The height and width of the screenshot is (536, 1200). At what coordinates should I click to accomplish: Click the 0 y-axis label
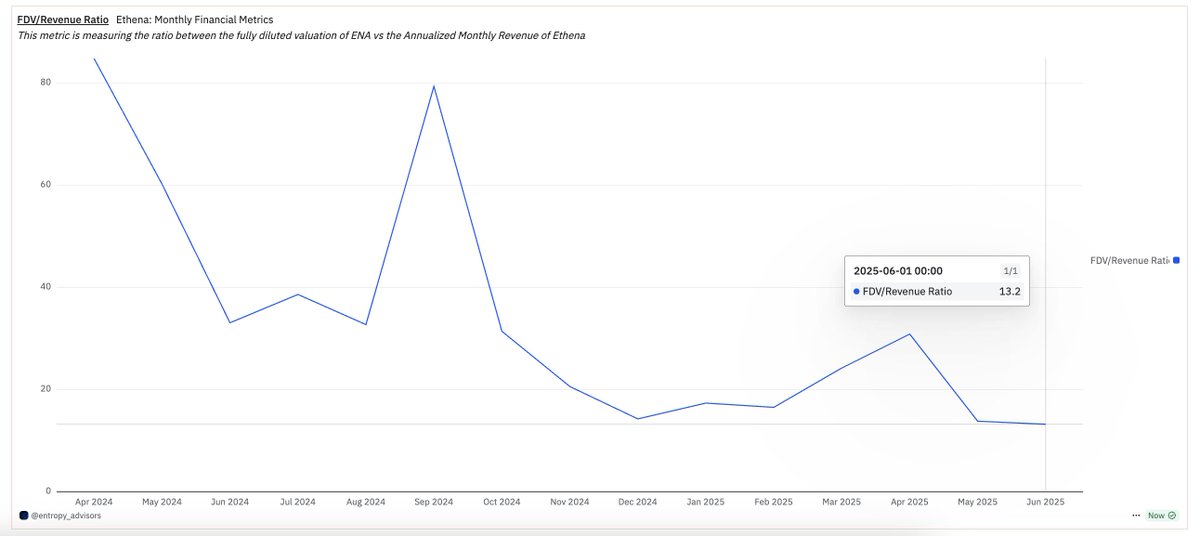[x=49, y=491]
